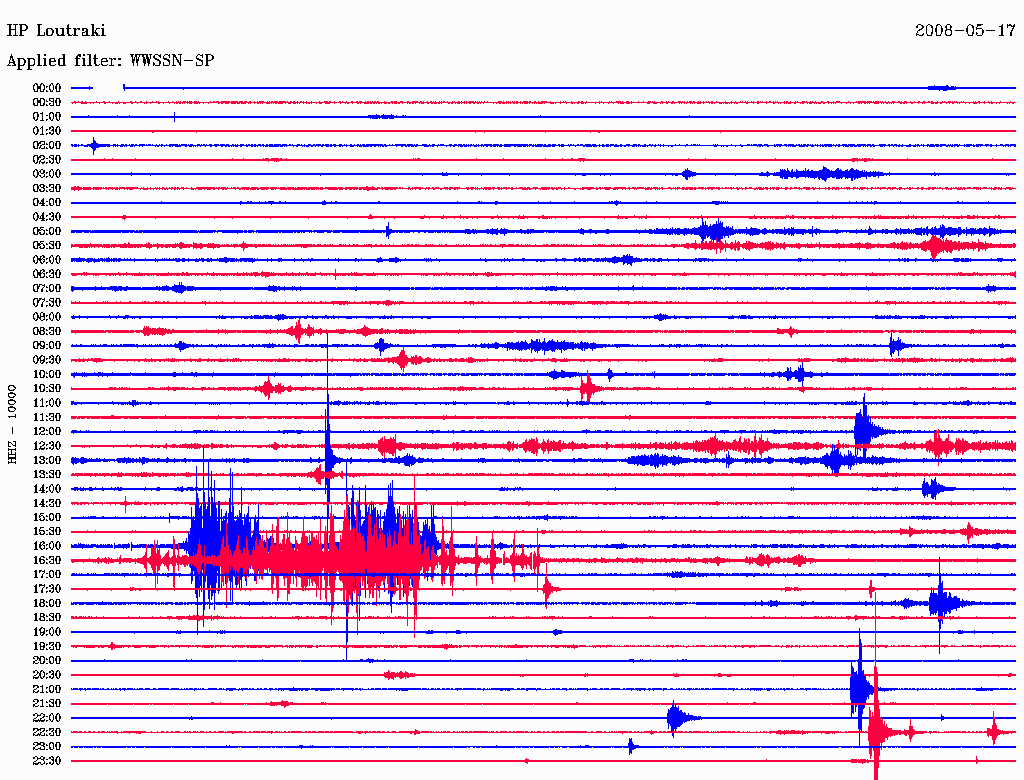Select the 12:30 time label

[x=47, y=446]
